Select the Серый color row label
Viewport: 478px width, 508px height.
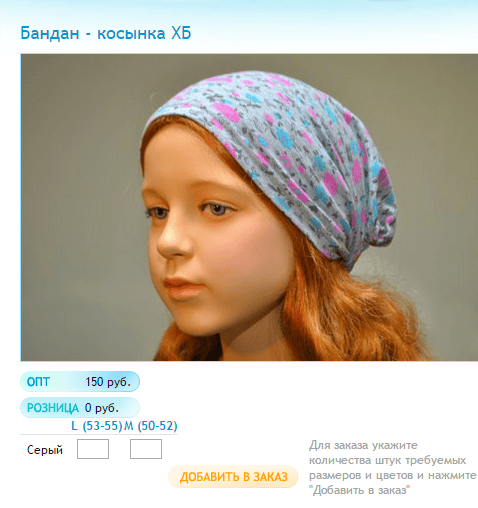point(45,450)
